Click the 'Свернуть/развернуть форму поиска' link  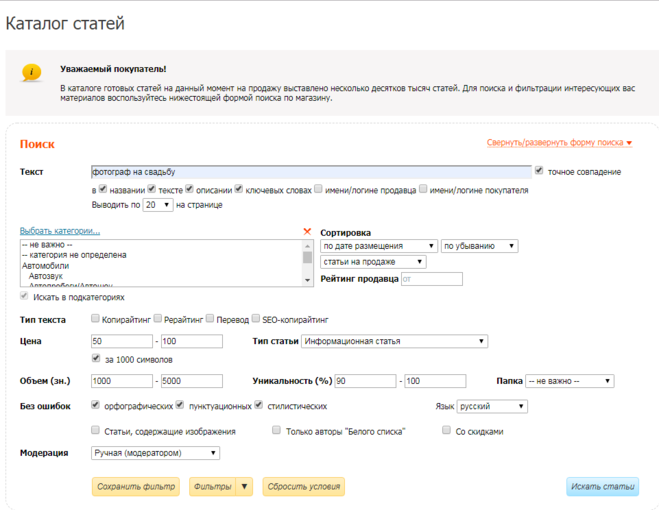(x=559, y=143)
